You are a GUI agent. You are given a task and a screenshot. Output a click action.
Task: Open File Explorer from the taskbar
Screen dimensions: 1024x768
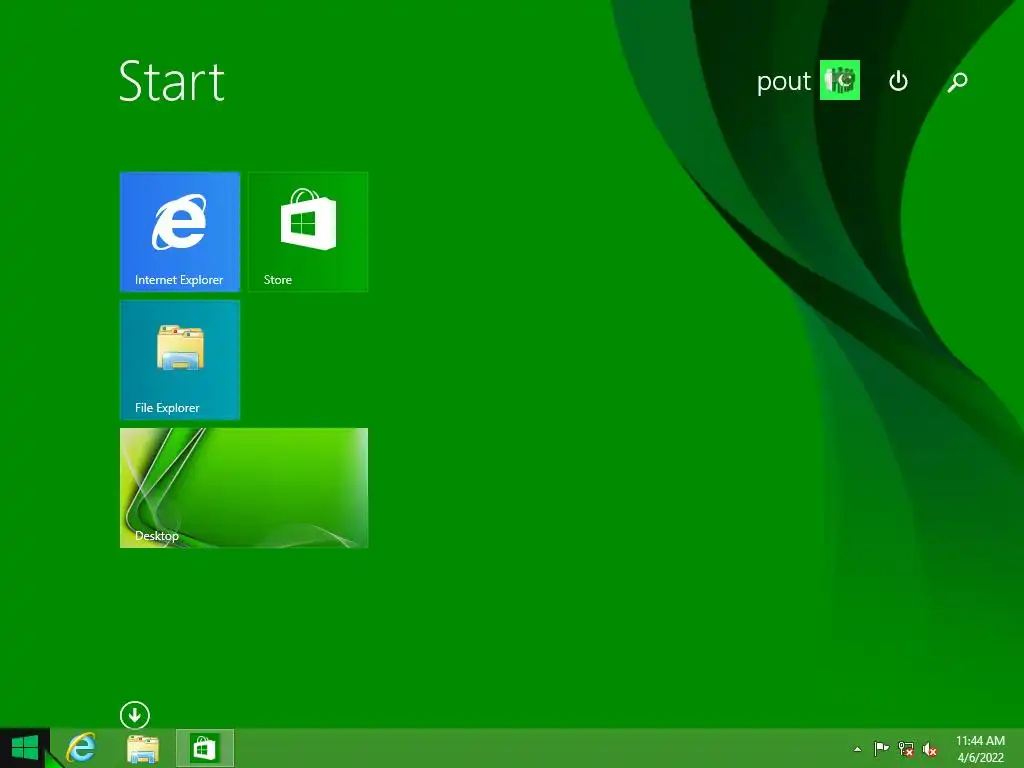[142, 748]
